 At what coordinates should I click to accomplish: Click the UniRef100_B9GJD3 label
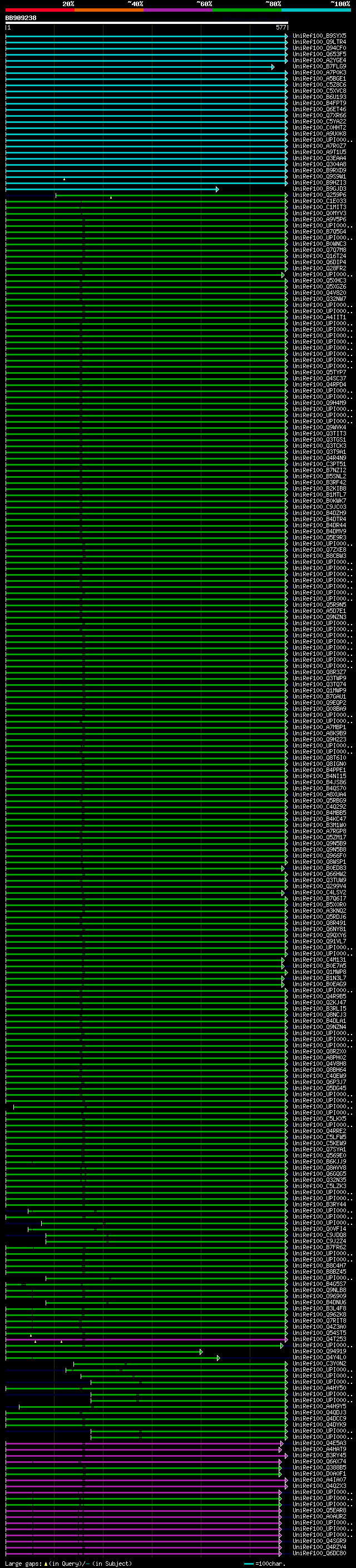click(x=319, y=189)
